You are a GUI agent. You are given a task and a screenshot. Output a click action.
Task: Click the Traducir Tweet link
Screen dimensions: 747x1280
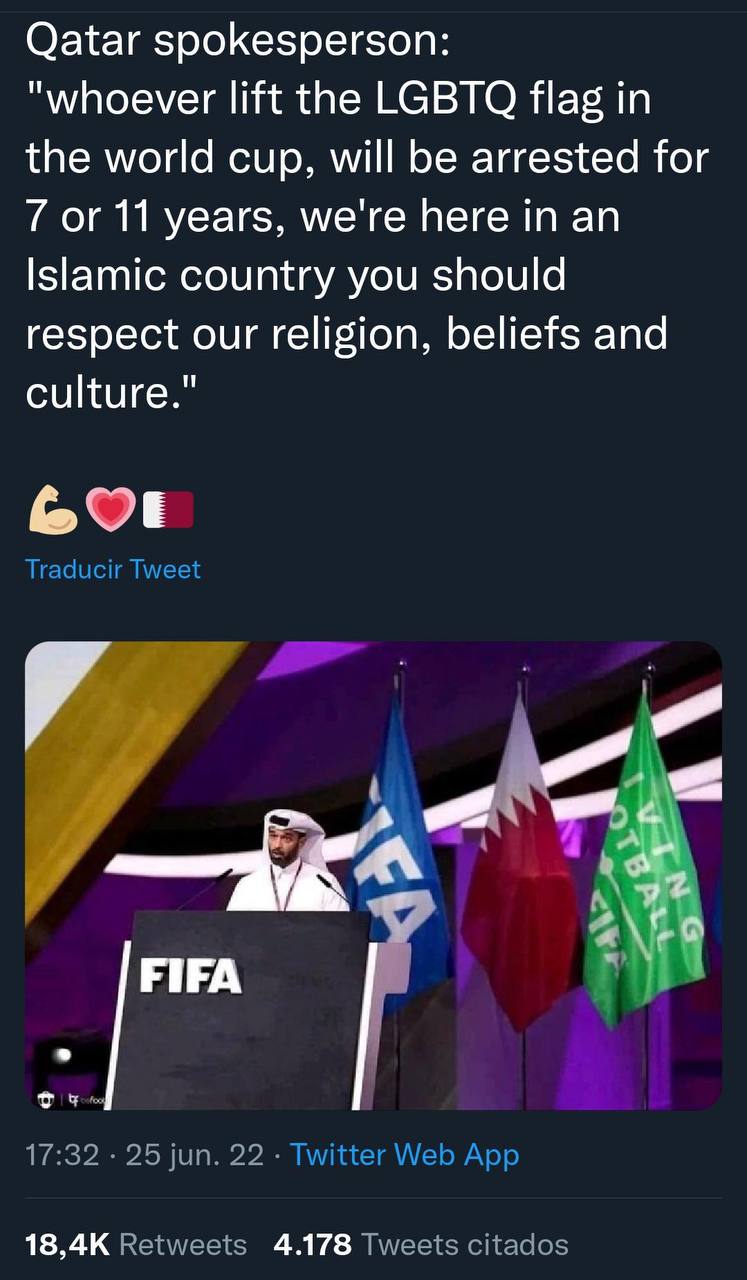113,569
